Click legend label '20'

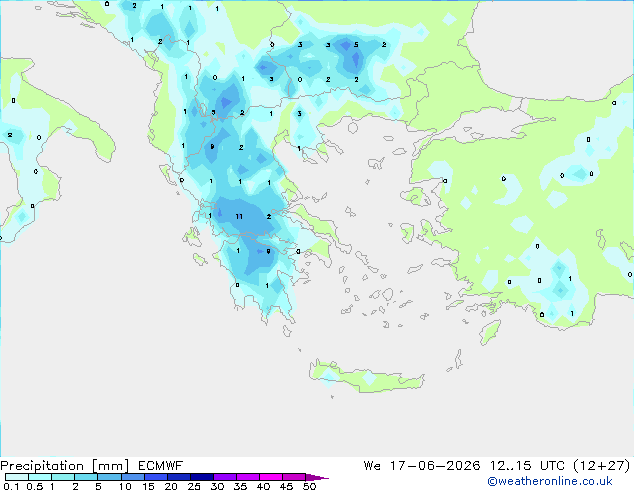(x=171, y=486)
